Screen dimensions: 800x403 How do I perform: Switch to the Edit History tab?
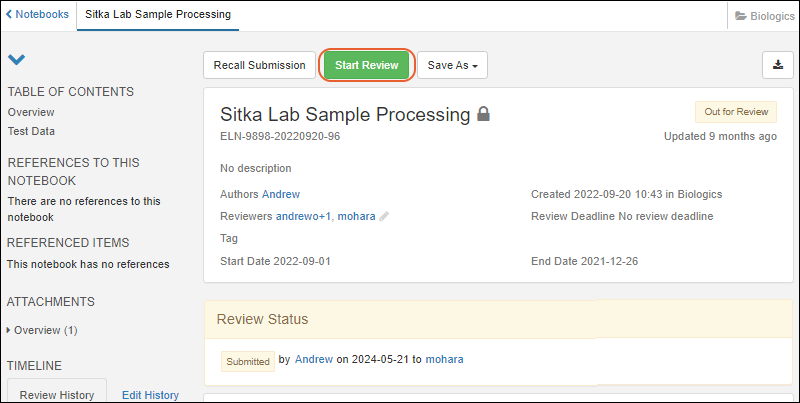point(150,395)
